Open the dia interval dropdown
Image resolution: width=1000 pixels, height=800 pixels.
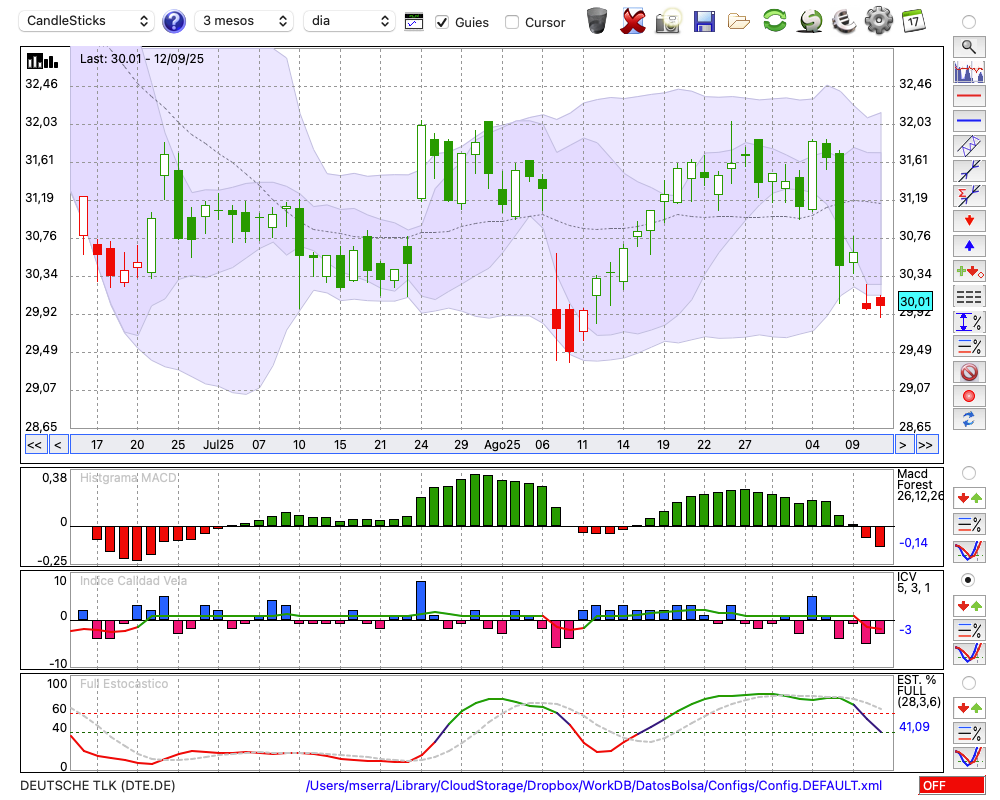[x=348, y=21]
